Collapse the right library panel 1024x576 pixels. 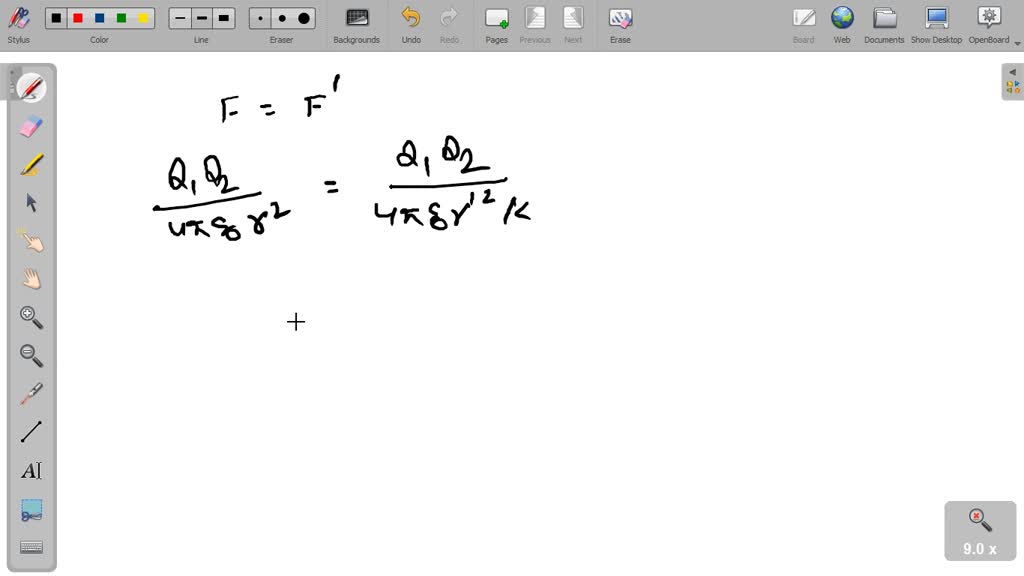pos(1013,72)
